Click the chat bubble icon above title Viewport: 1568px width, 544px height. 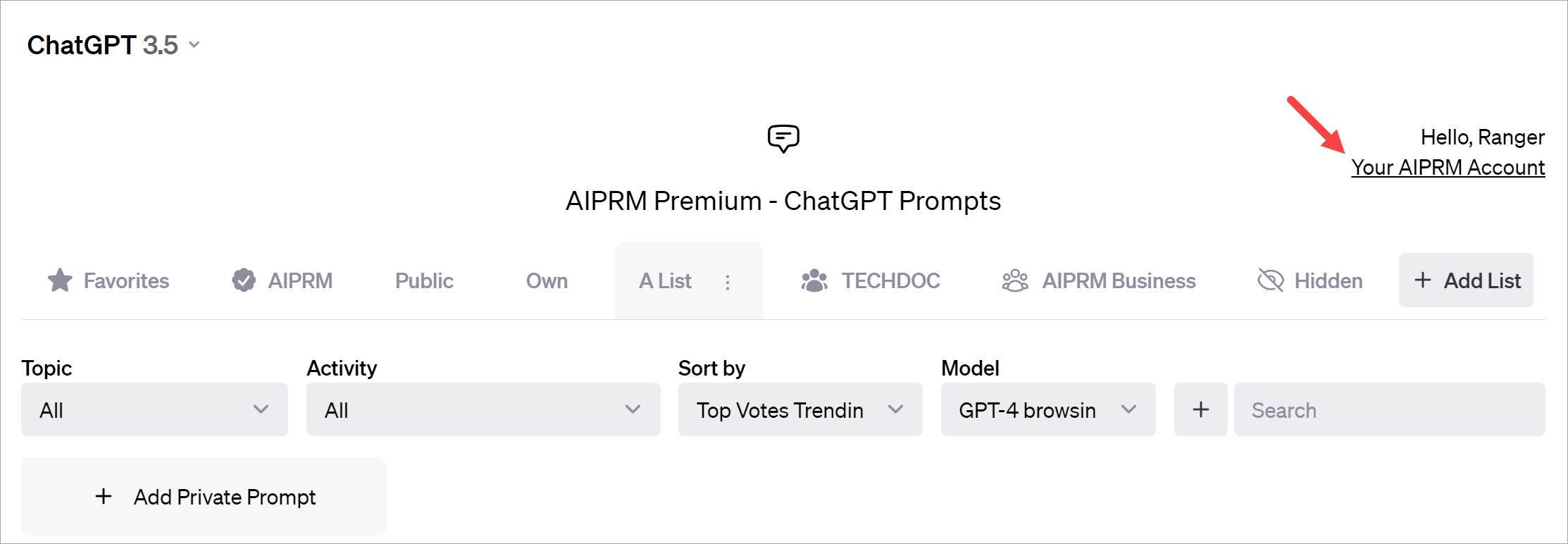783,138
